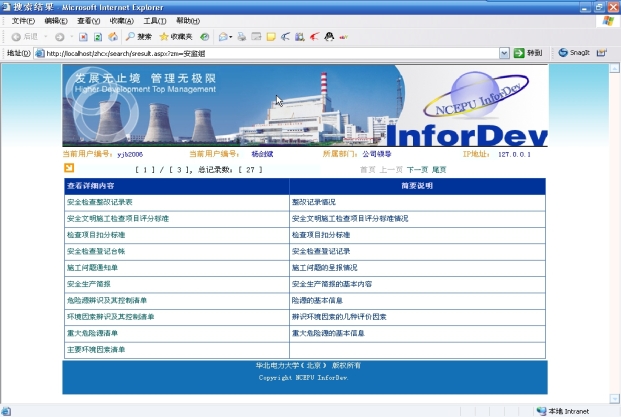Click the QQ penguin toolbar icon
The width and height of the screenshot is (621, 417).
(327, 36)
